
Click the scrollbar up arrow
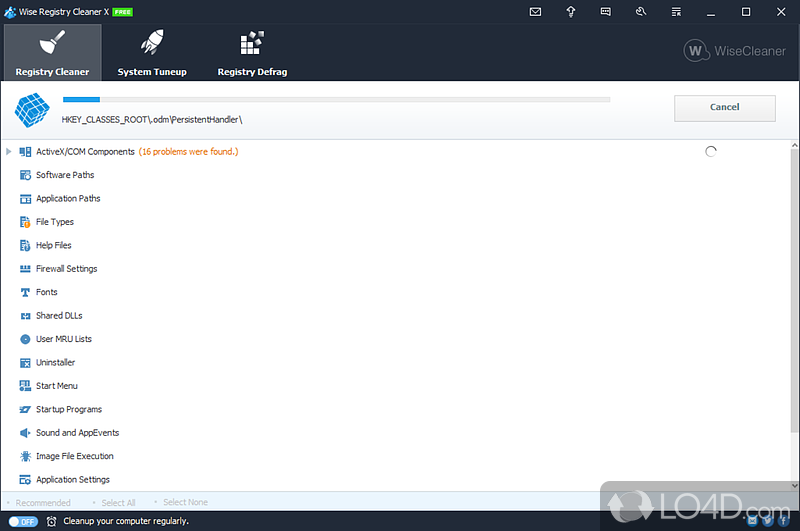[794, 145]
